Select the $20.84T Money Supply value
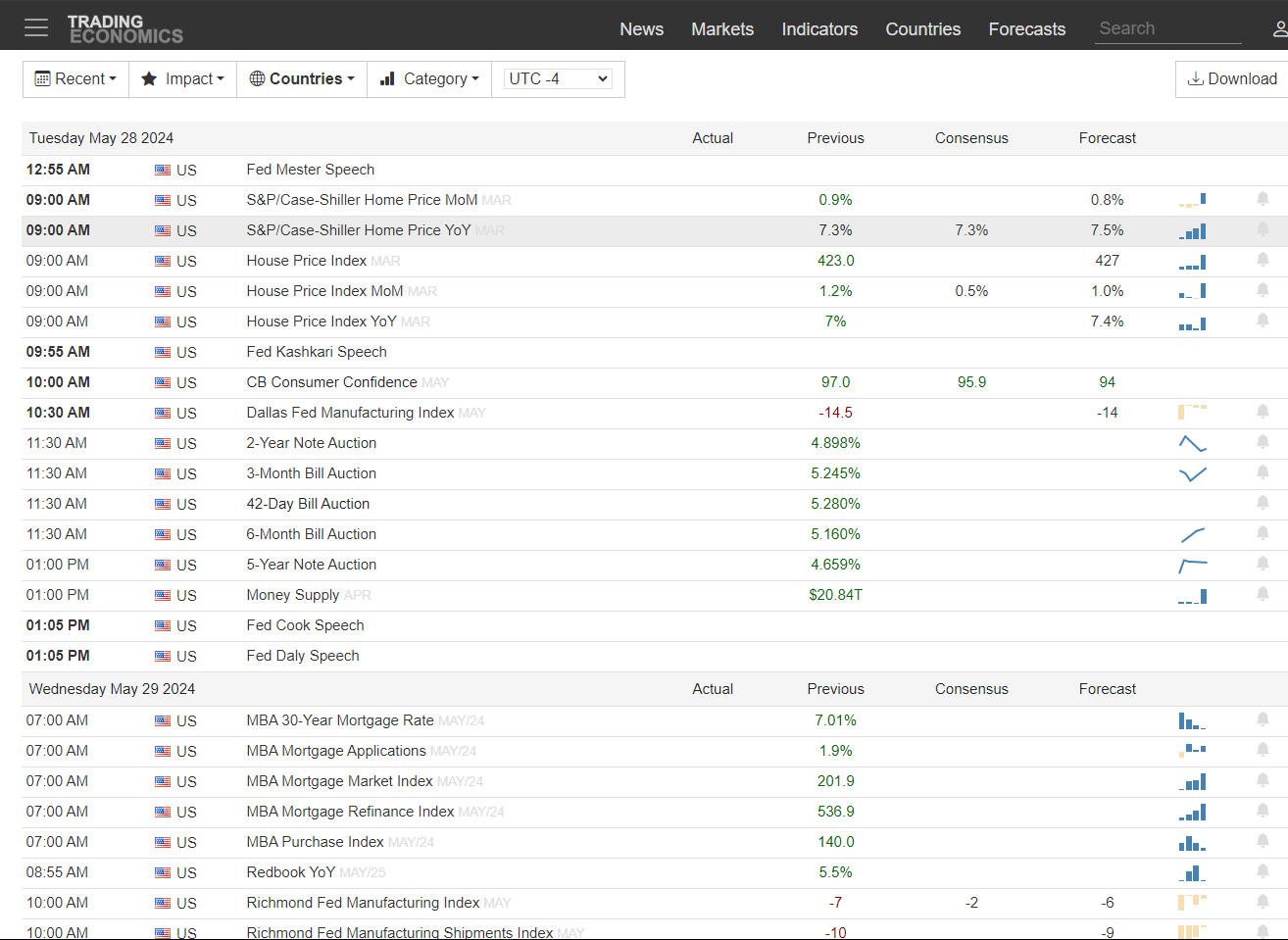 coord(835,595)
